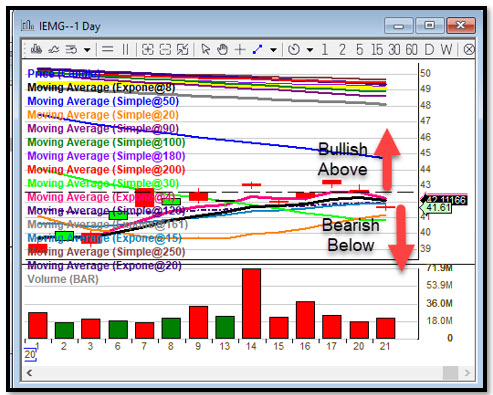The width and height of the screenshot is (493, 395).
Task: Select the D daily interval button
Action: pyautogui.click(x=429, y=50)
